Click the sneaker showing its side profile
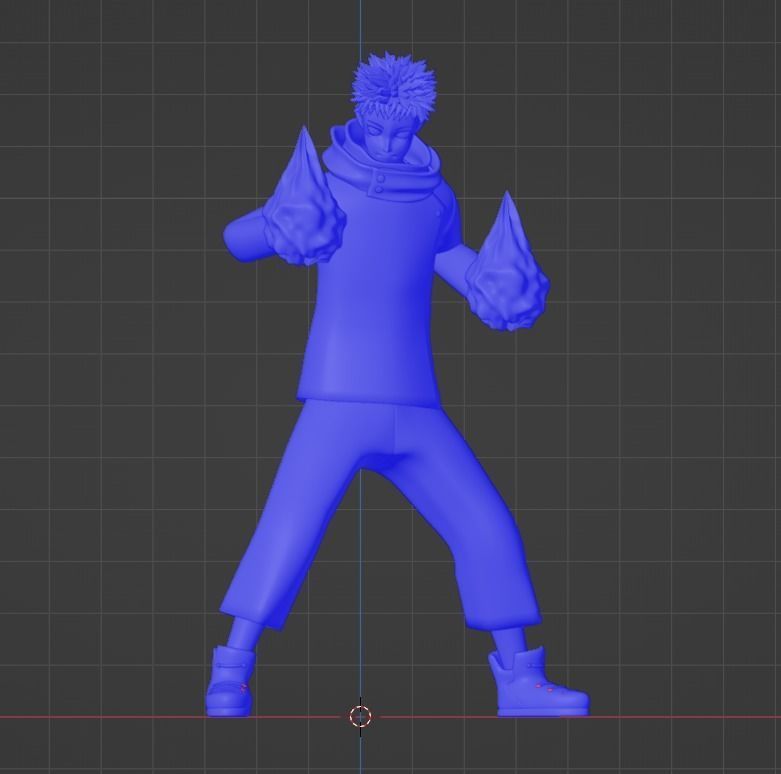Screen dimensions: 781x774 point(538,682)
